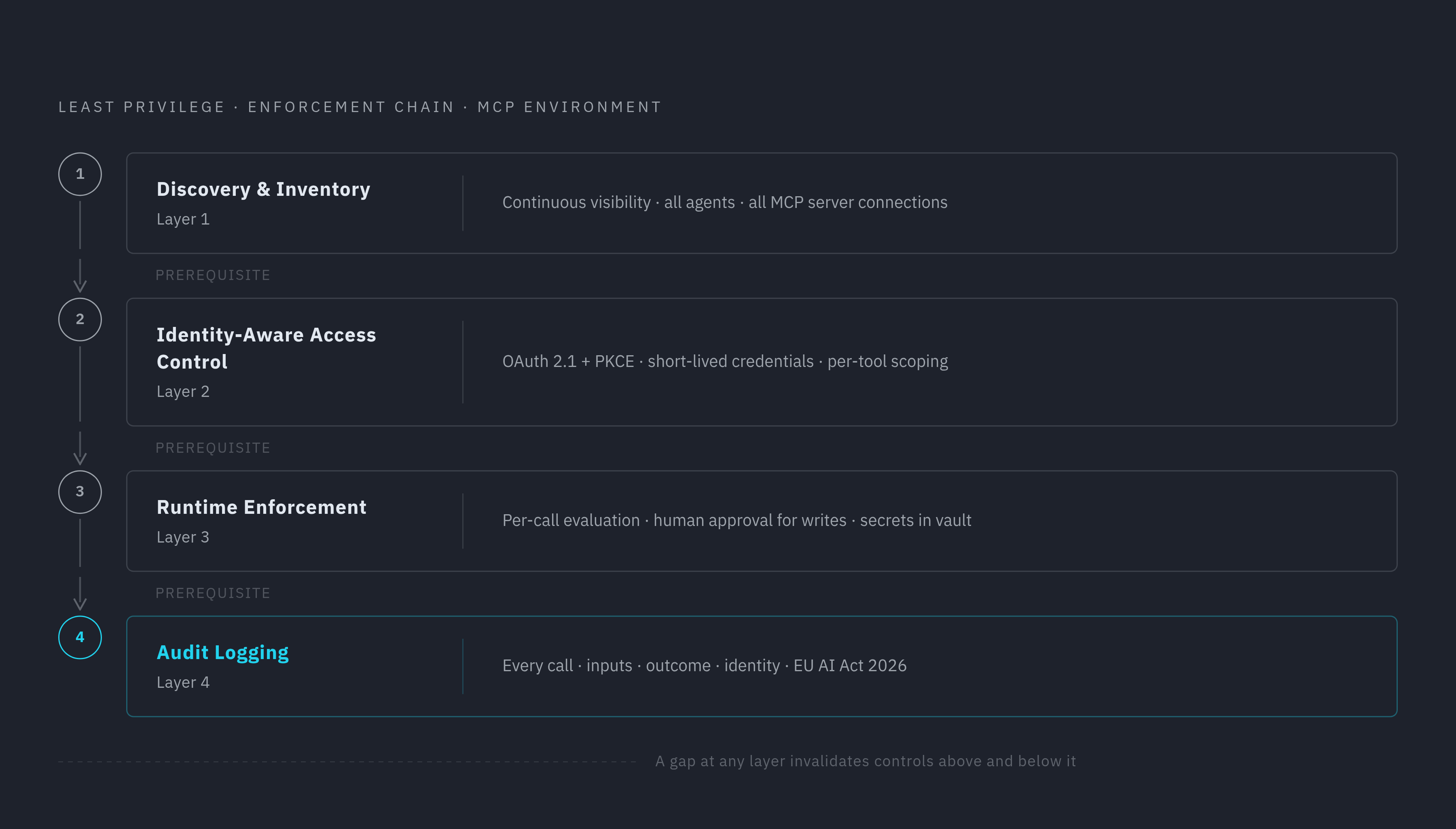Click the 'Layer 2' label
The width and height of the screenshot is (1456, 829).
183,392
